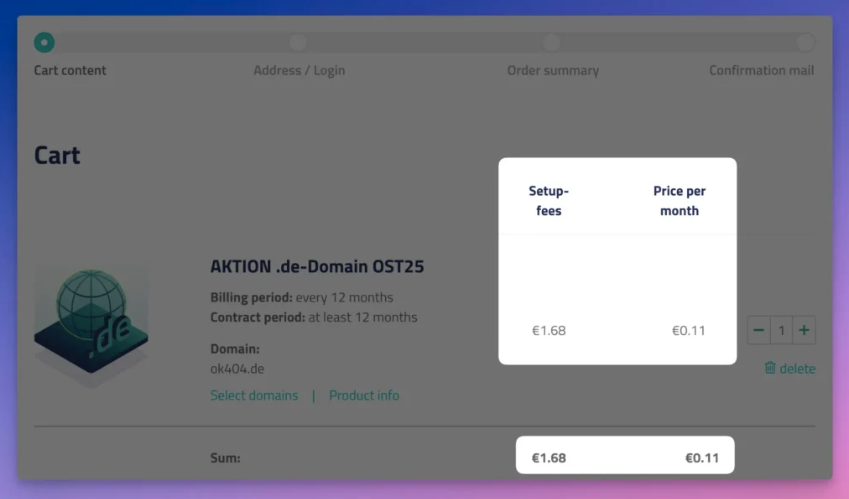Go to the Address / Login step label
Screen dimensions: 849x499
tap(299, 70)
